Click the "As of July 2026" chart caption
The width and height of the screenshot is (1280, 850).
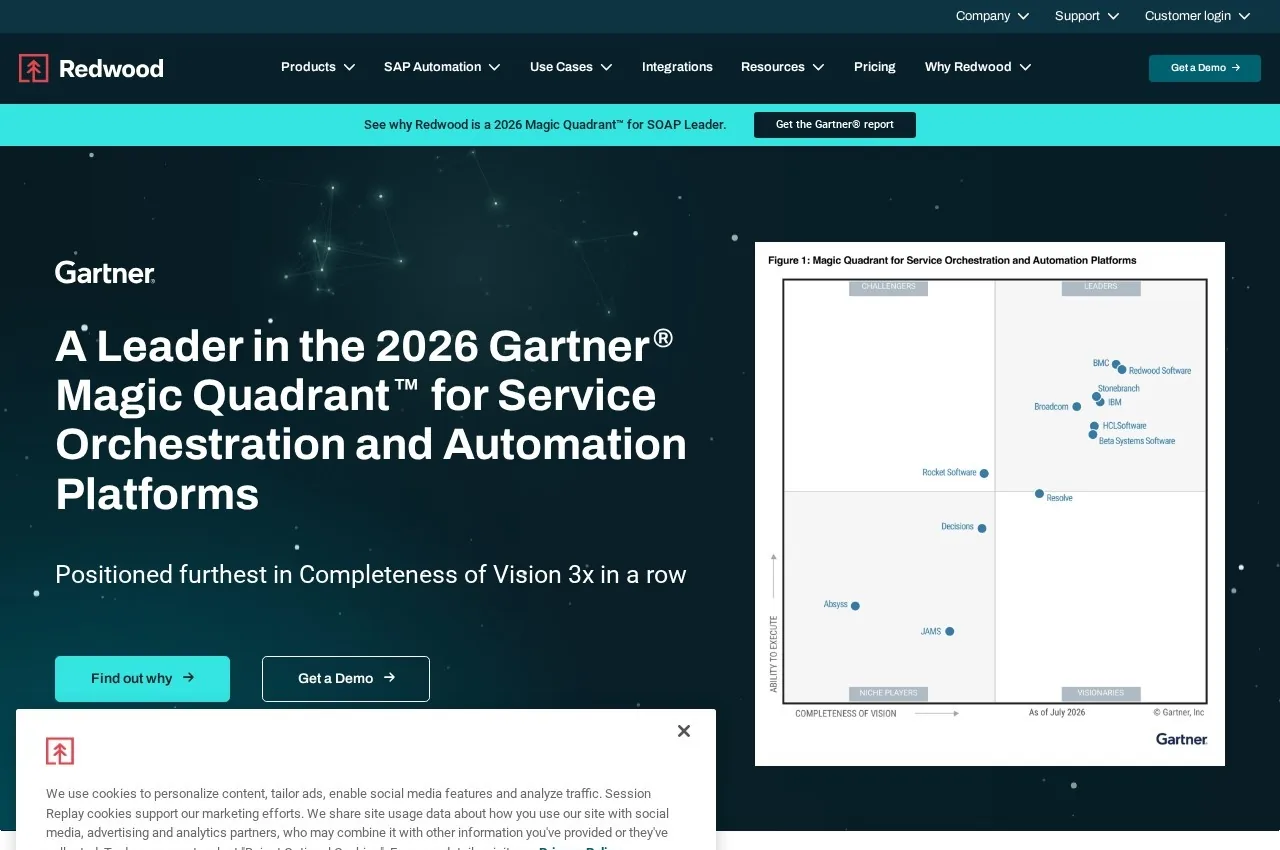(x=1057, y=713)
